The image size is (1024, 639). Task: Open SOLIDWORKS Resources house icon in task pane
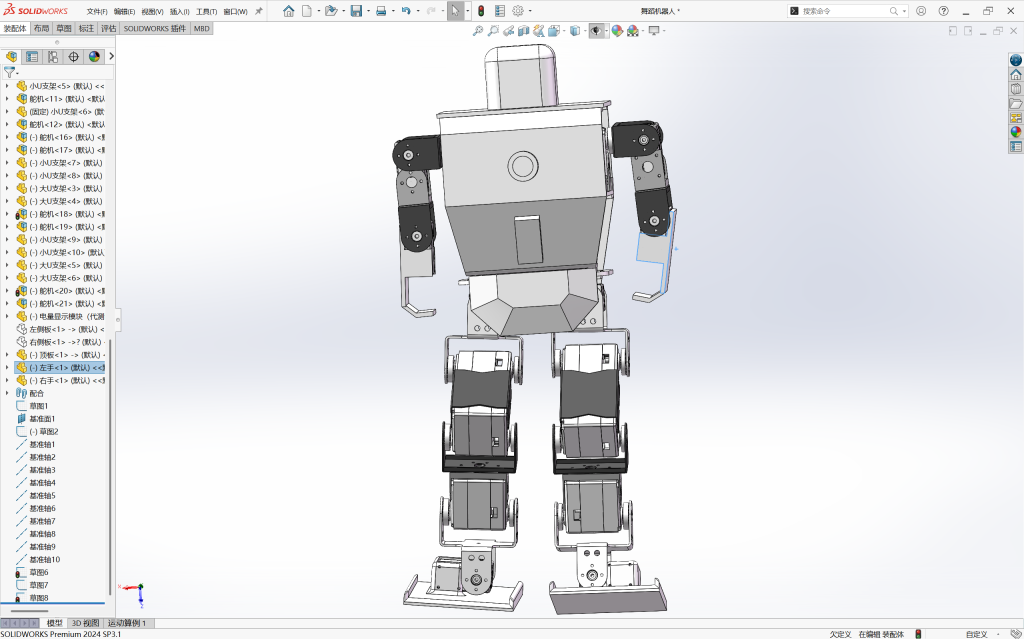pos(1016,74)
